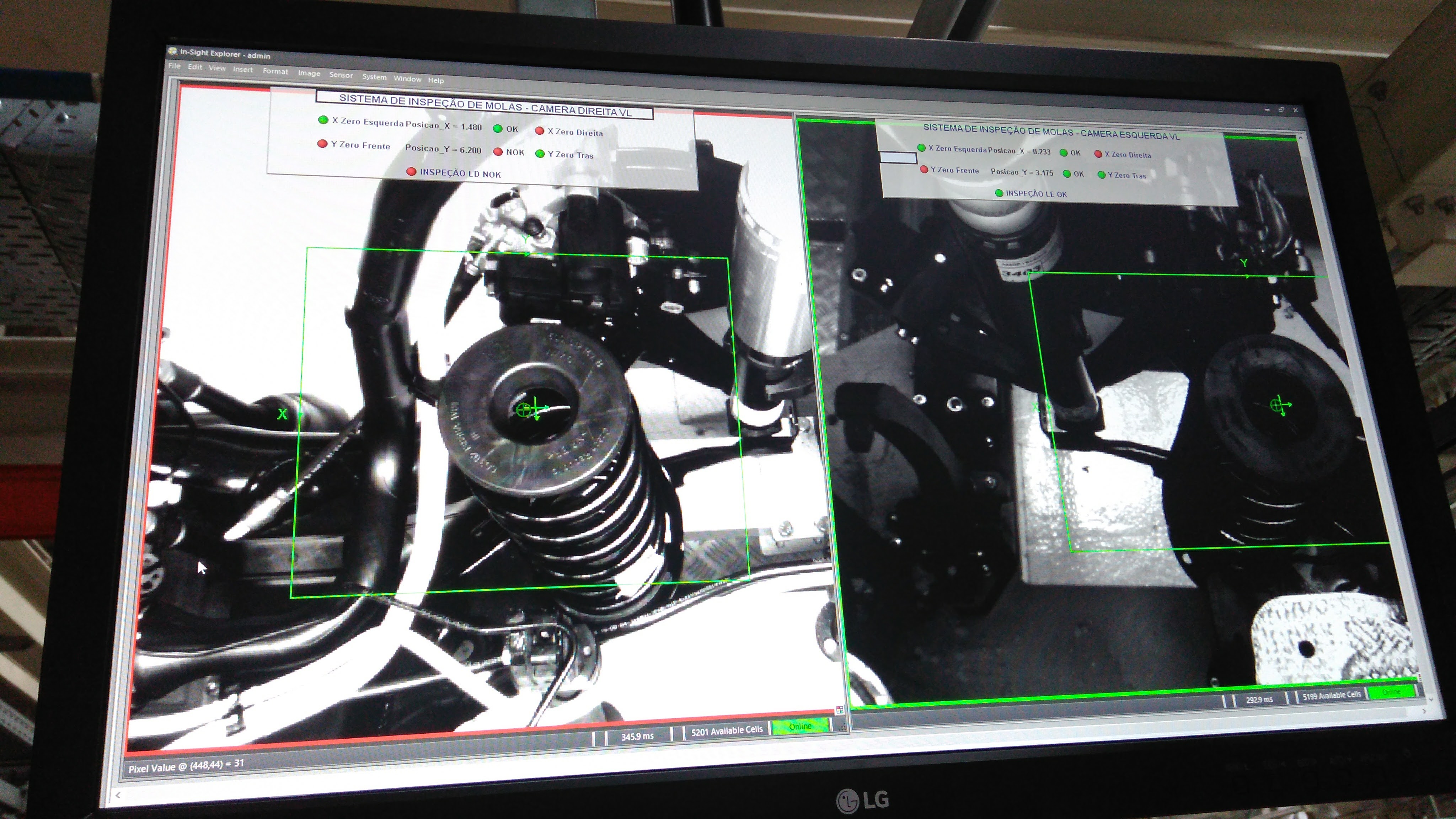Click the INSPEÇÃO LD NOK label
This screenshot has width=1456, height=819.
[x=460, y=173]
